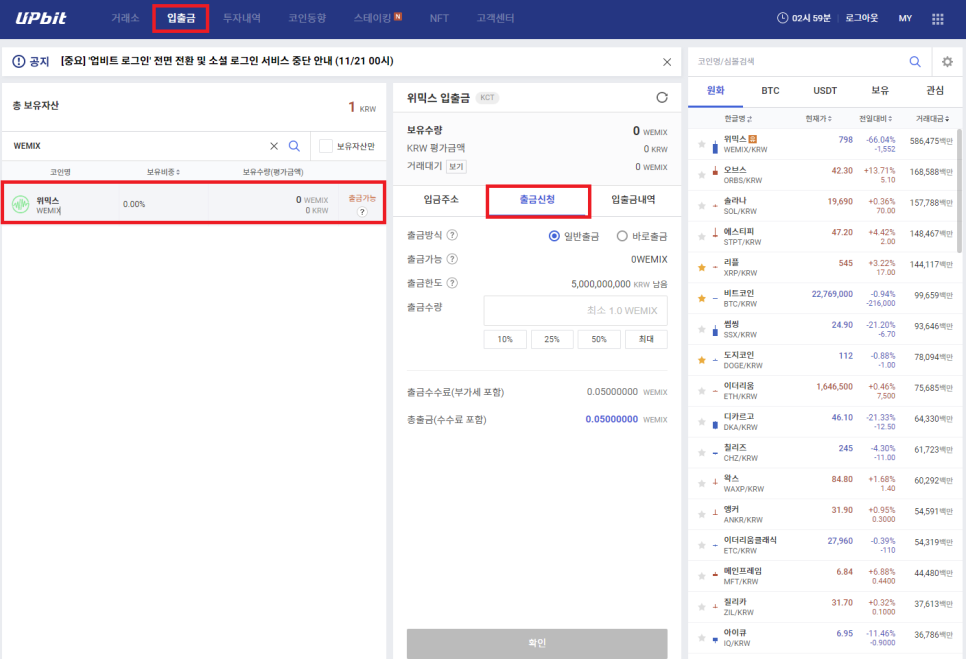Click the 출금방식 help question mark

click(x=452, y=235)
